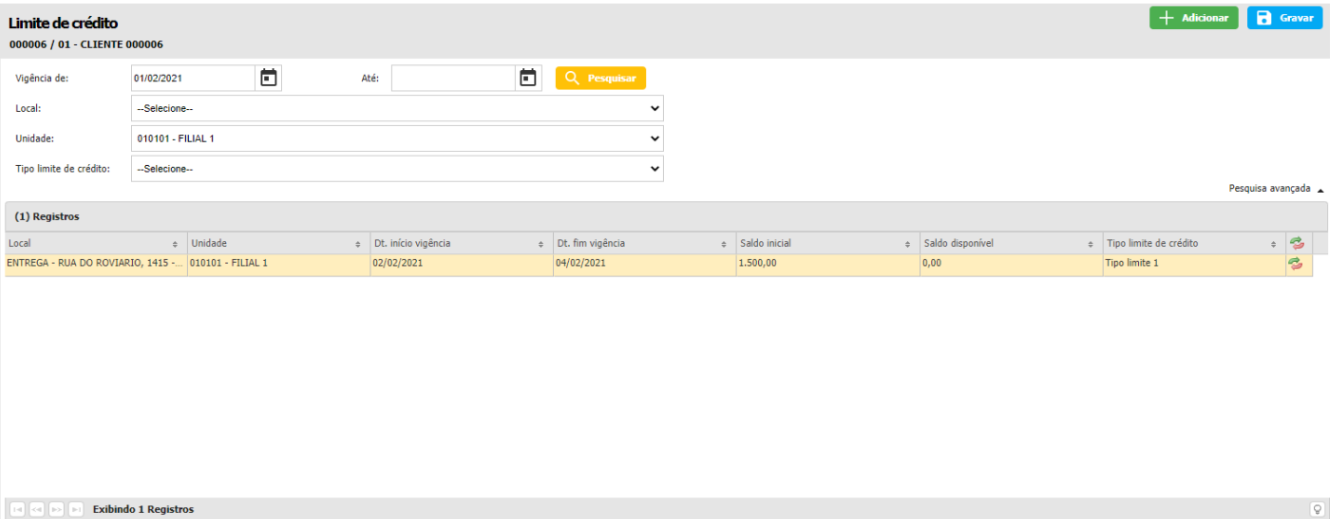This screenshot has height=519, width=1330.
Task: Click the Gravar button
Action: point(1285,18)
